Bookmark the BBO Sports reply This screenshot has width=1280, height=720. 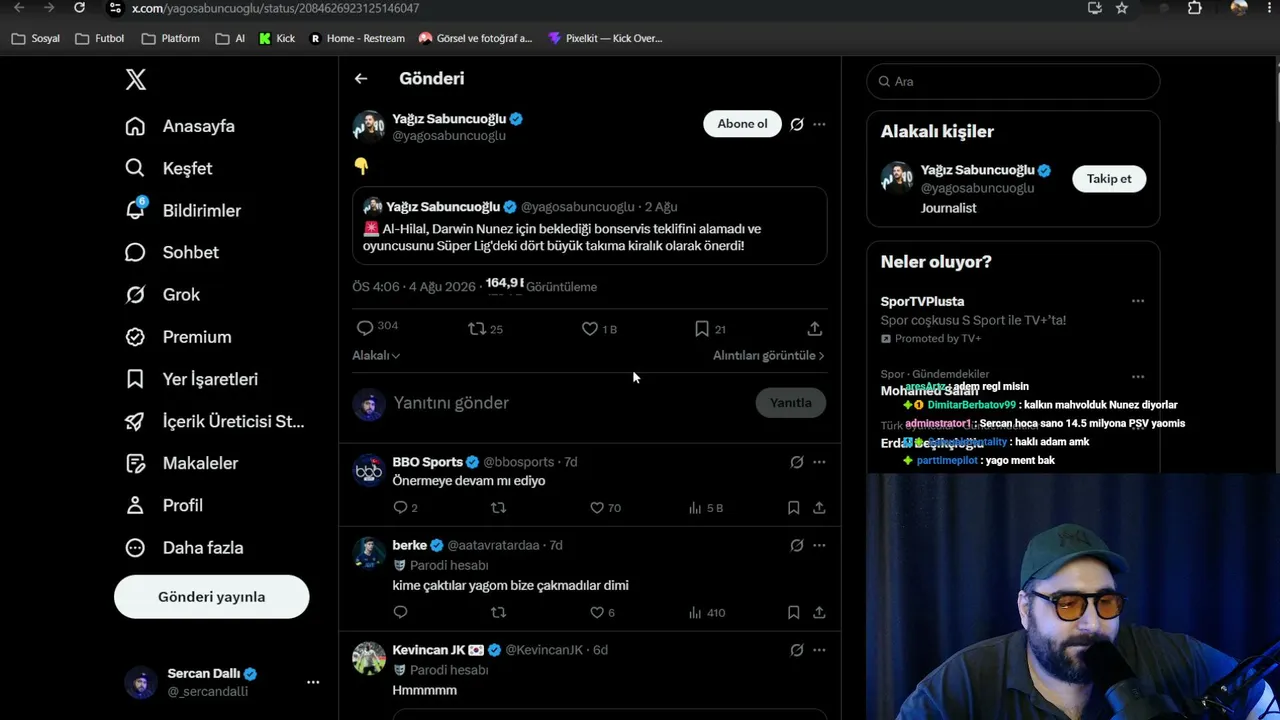coord(793,508)
